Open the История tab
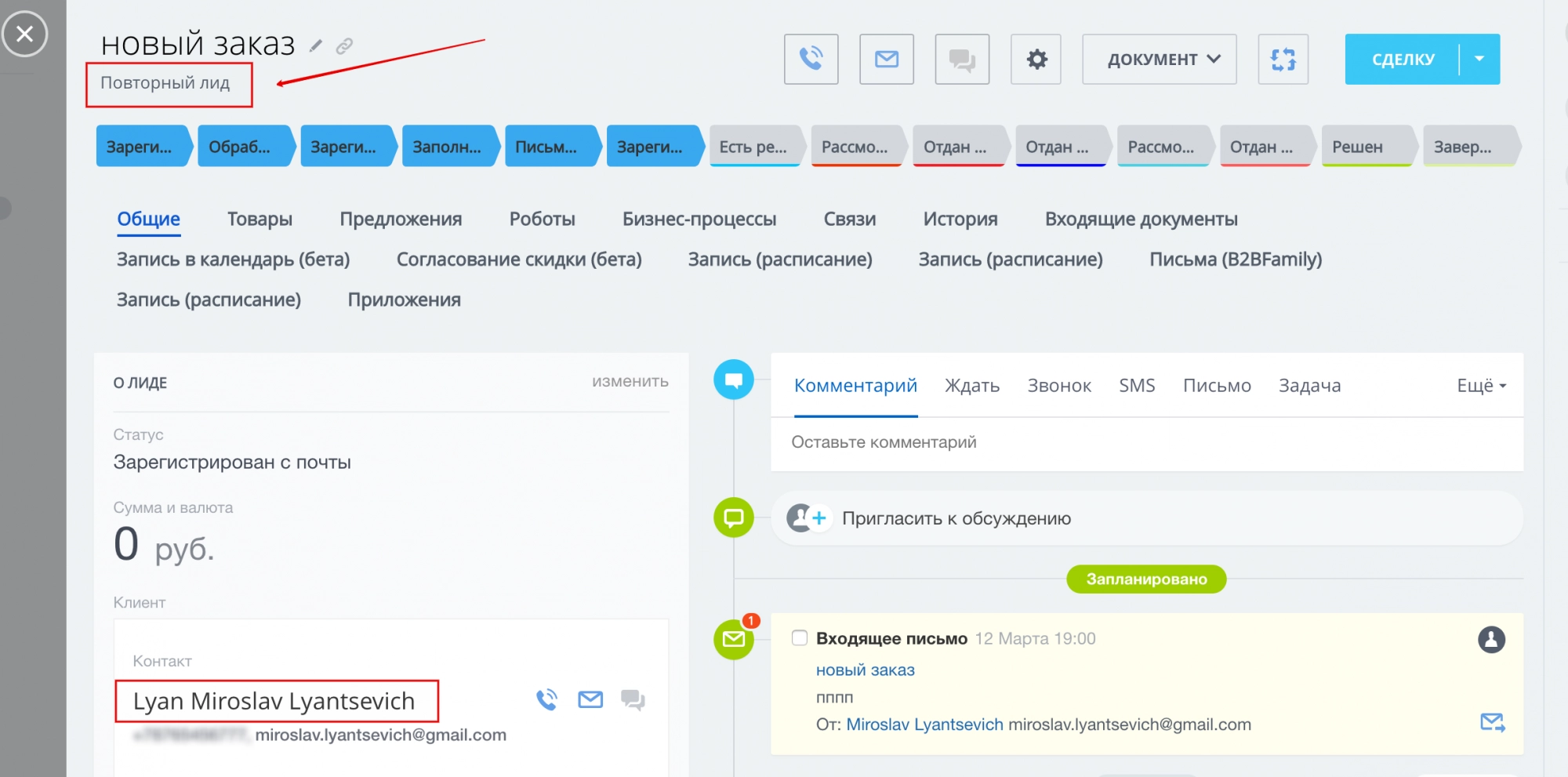The height and width of the screenshot is (777, 1568). [x=960, y=219]
